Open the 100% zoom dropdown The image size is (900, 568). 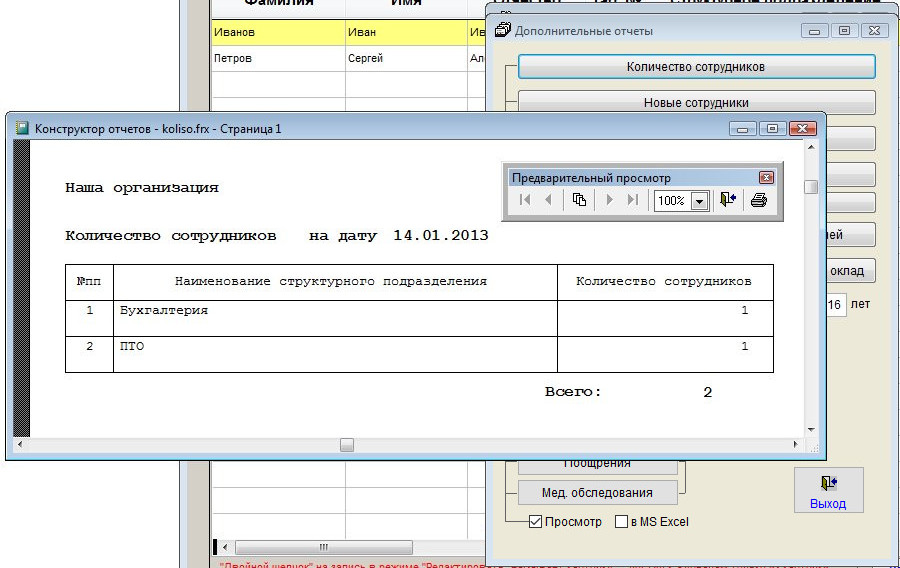[699, 201]
